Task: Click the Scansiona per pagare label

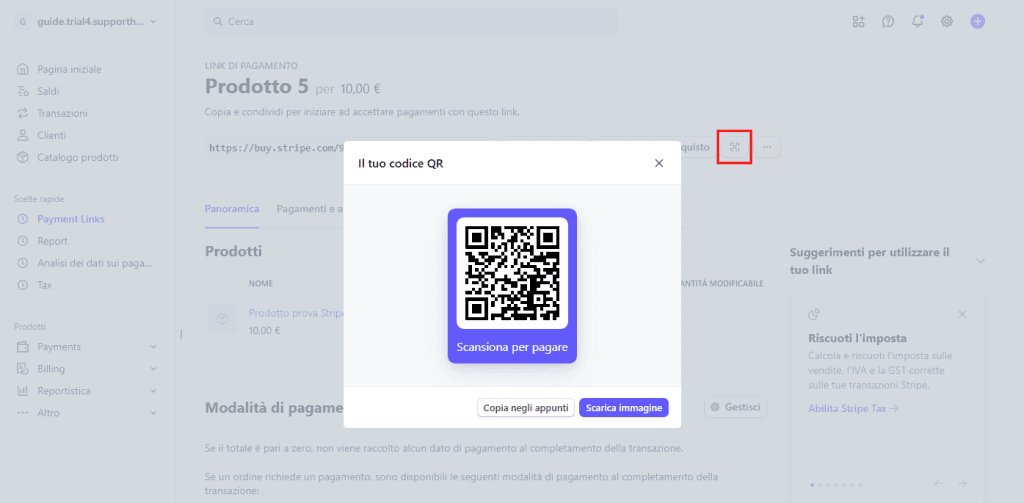Action: click(x=512, y=347)
